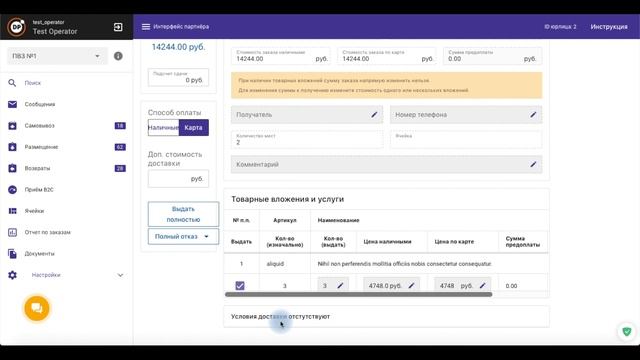Click pencil icon beside 4748 руб. card price
The image size is (640, 360).
pyautogui.click(x=482, y=286)
